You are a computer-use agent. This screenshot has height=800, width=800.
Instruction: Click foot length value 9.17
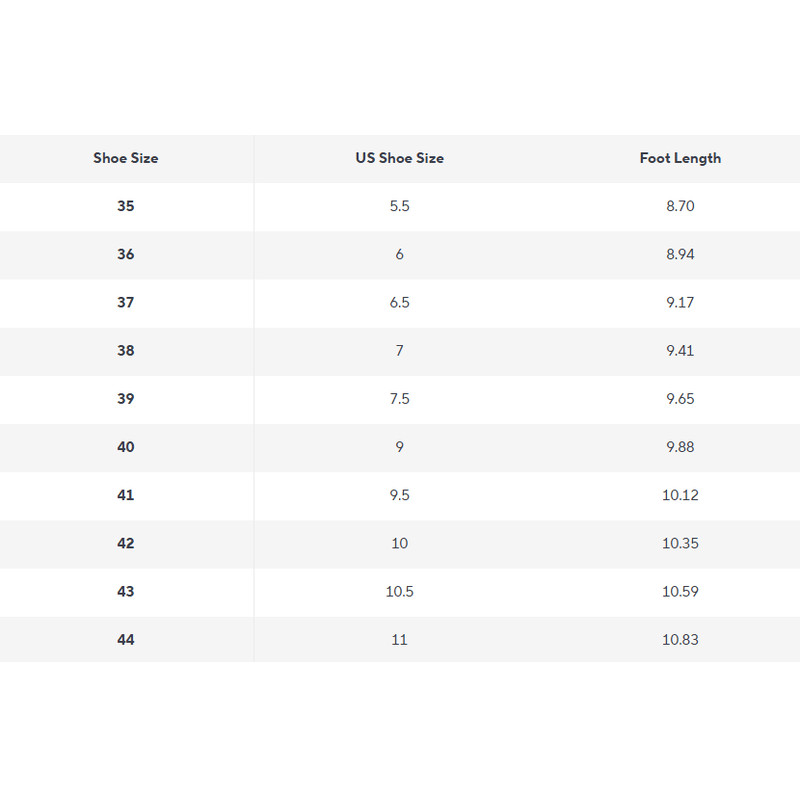tap(680, 302)
